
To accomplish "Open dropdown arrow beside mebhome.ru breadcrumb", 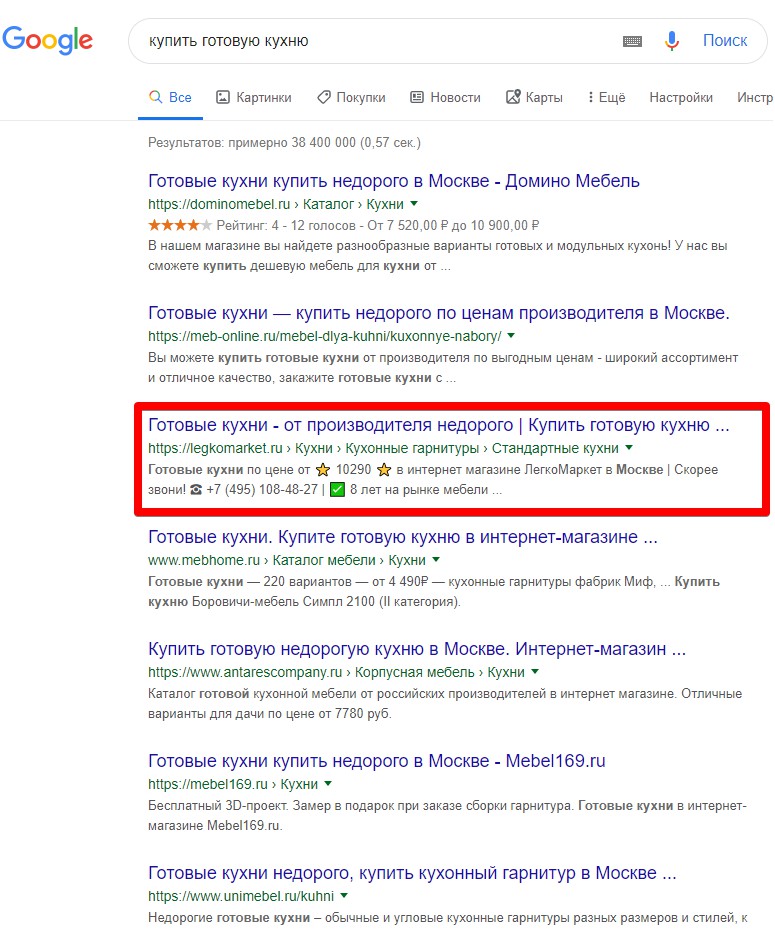I will tap(436, 560).
